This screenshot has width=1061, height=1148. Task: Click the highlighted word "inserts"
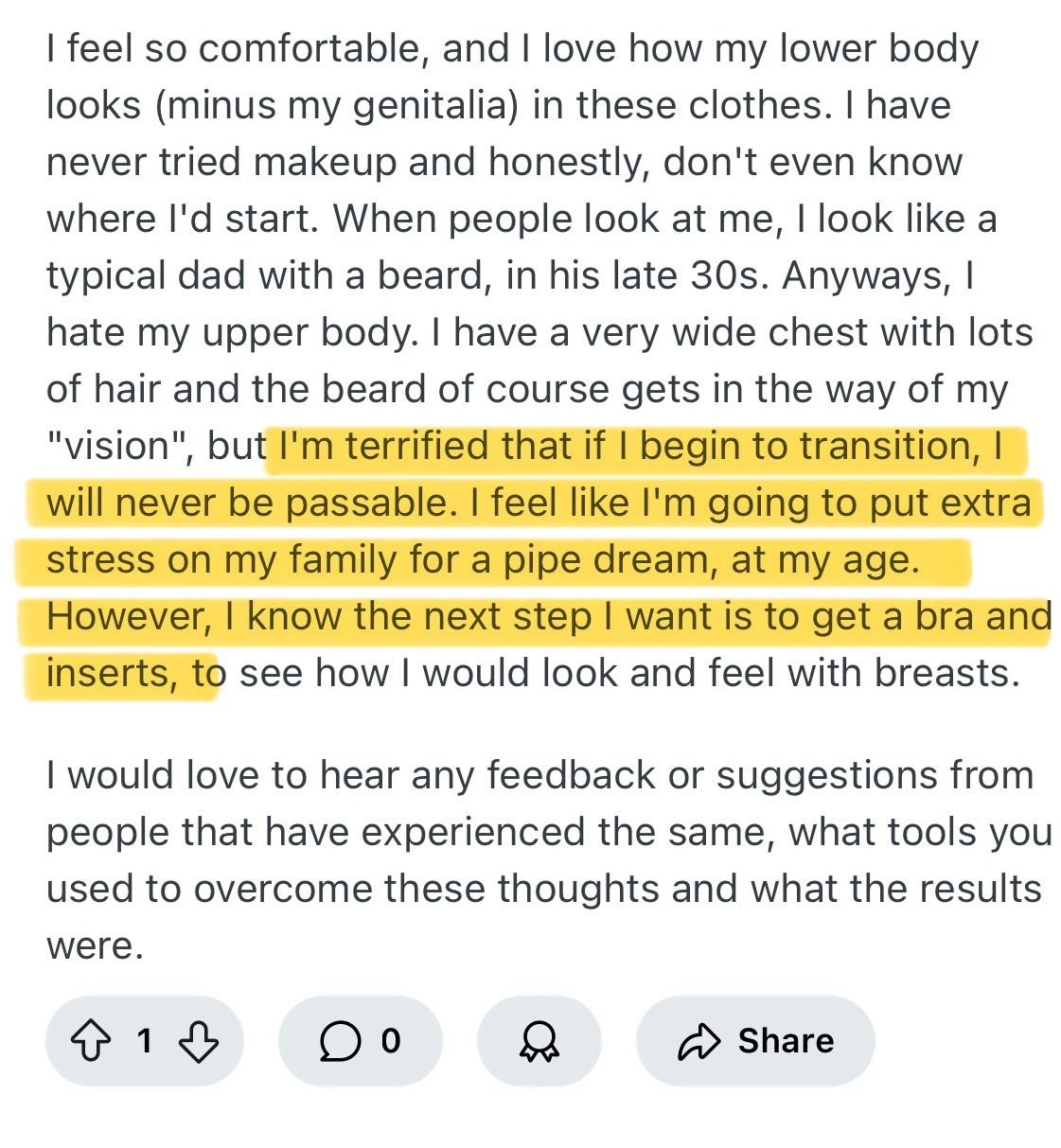coord(111,674)
